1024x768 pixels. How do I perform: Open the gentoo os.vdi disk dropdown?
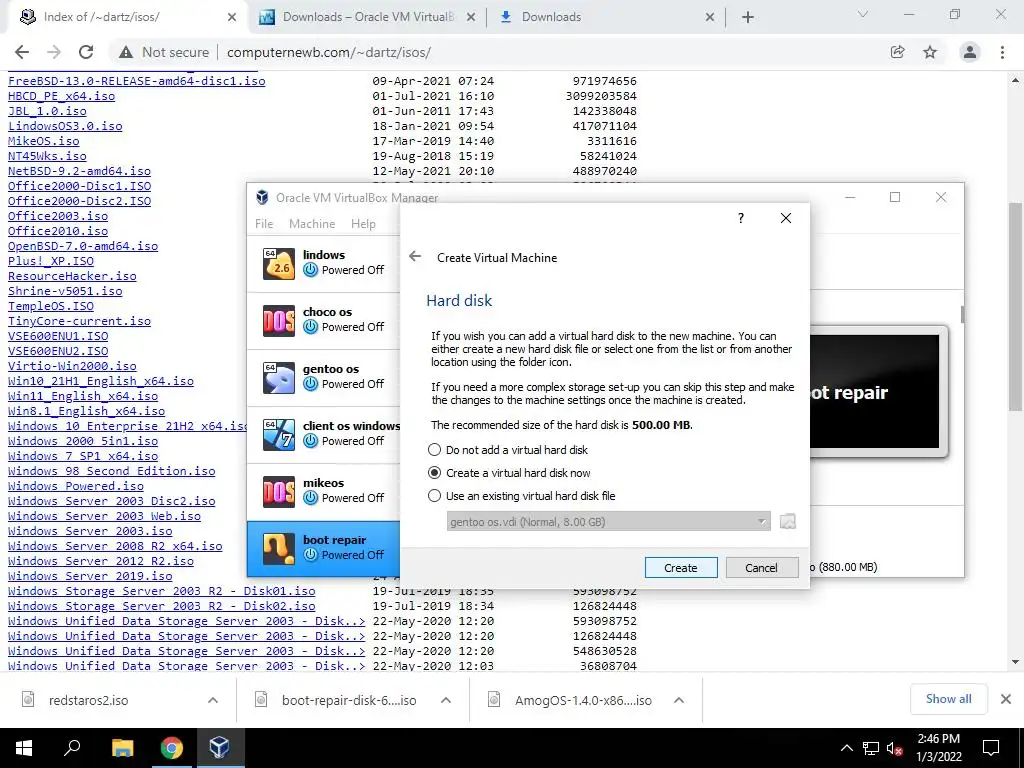click(x=609, y=521)
